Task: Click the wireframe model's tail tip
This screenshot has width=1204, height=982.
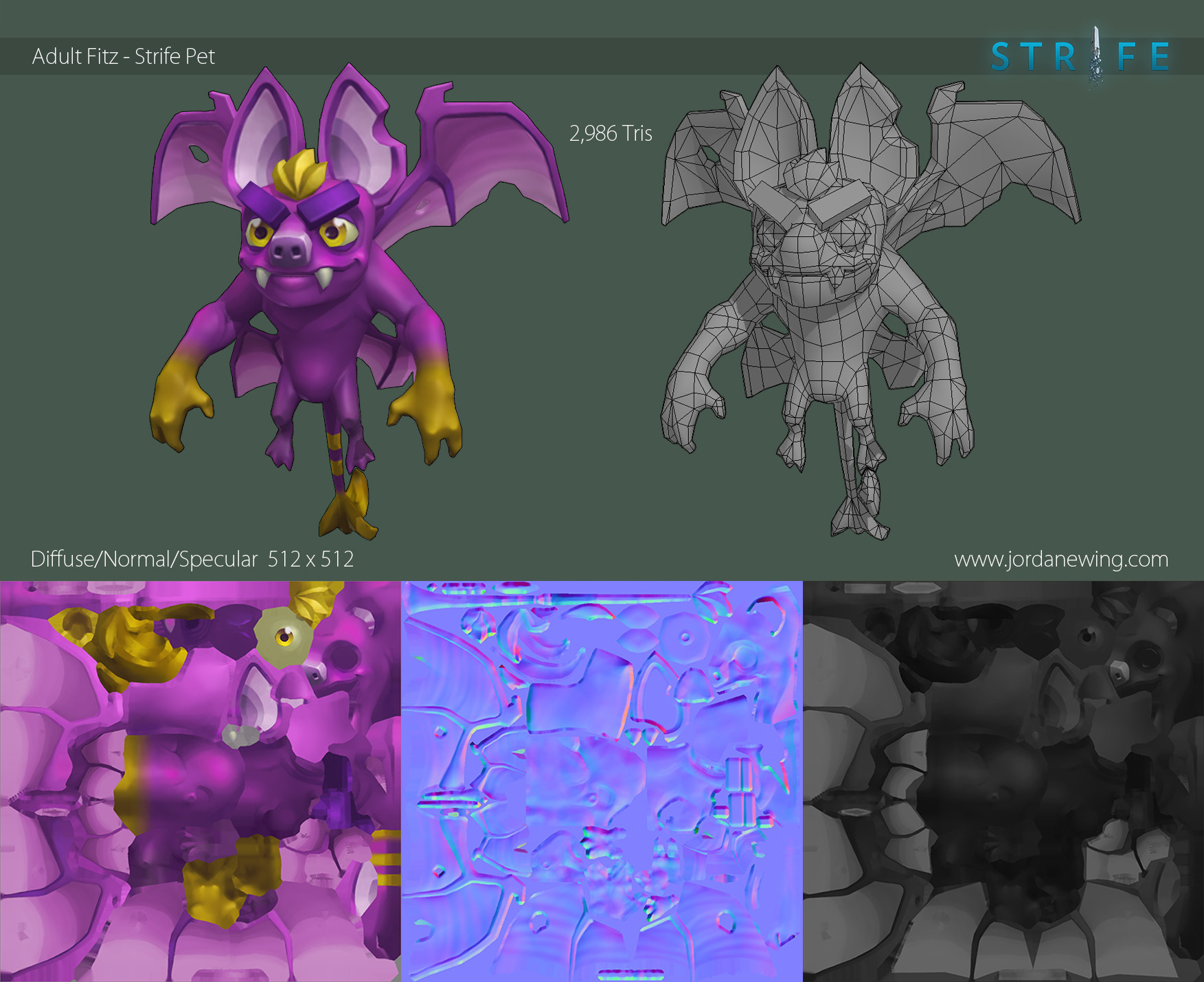Action: coord(860,515)
